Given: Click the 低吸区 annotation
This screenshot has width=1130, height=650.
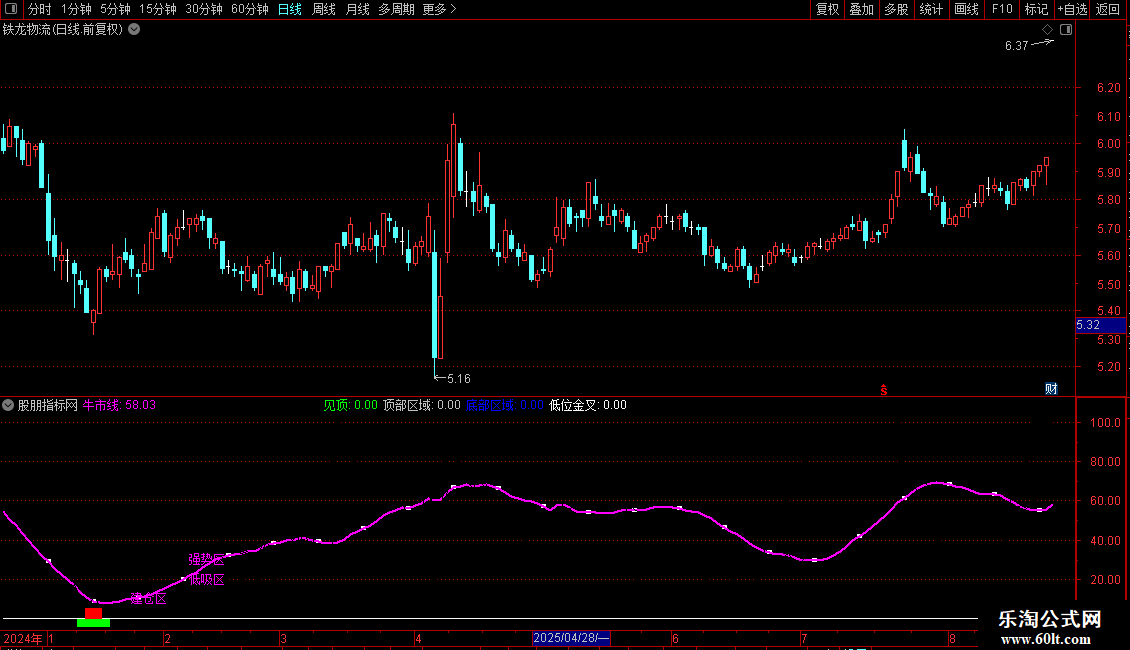Looking at the screenshot, I should tap(206, 579).
